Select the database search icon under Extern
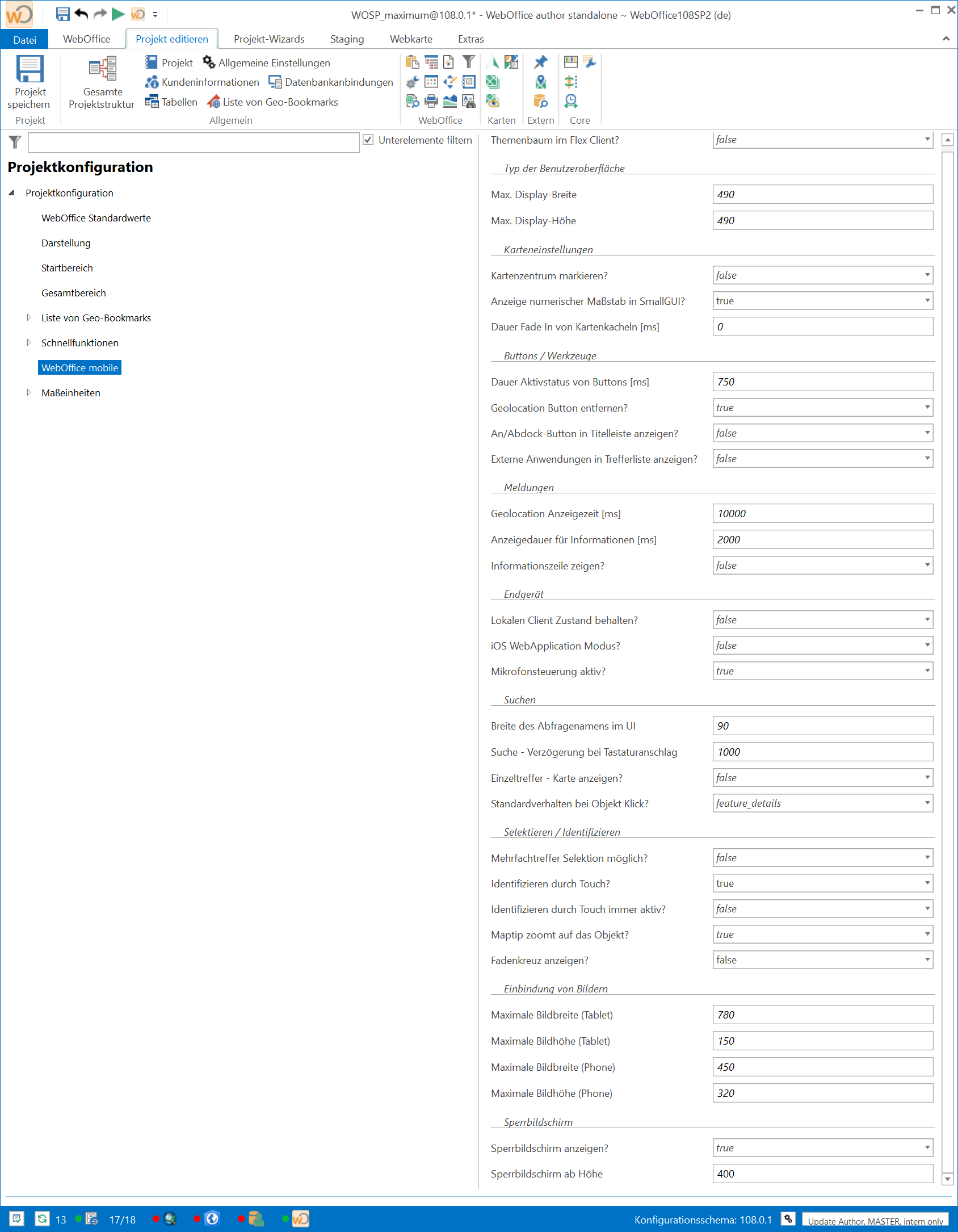The width and height of the screenshot is (958, 1232). coord(540,102)
